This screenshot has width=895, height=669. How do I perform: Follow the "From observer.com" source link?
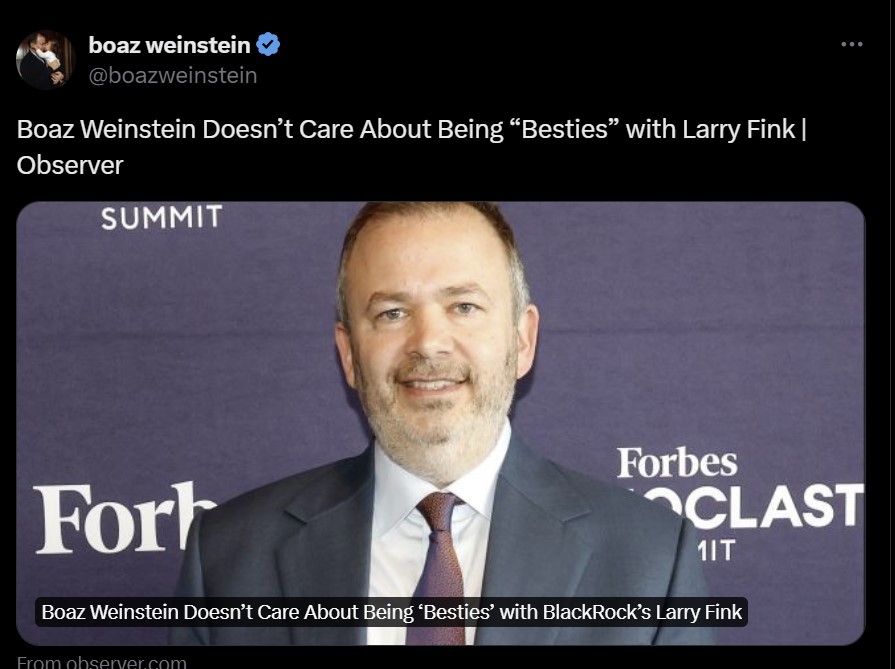[102, 661]
